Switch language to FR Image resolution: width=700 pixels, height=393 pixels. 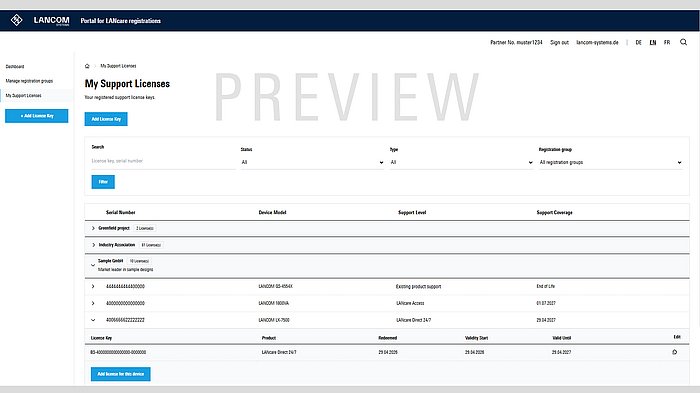[x=667, y=42]
